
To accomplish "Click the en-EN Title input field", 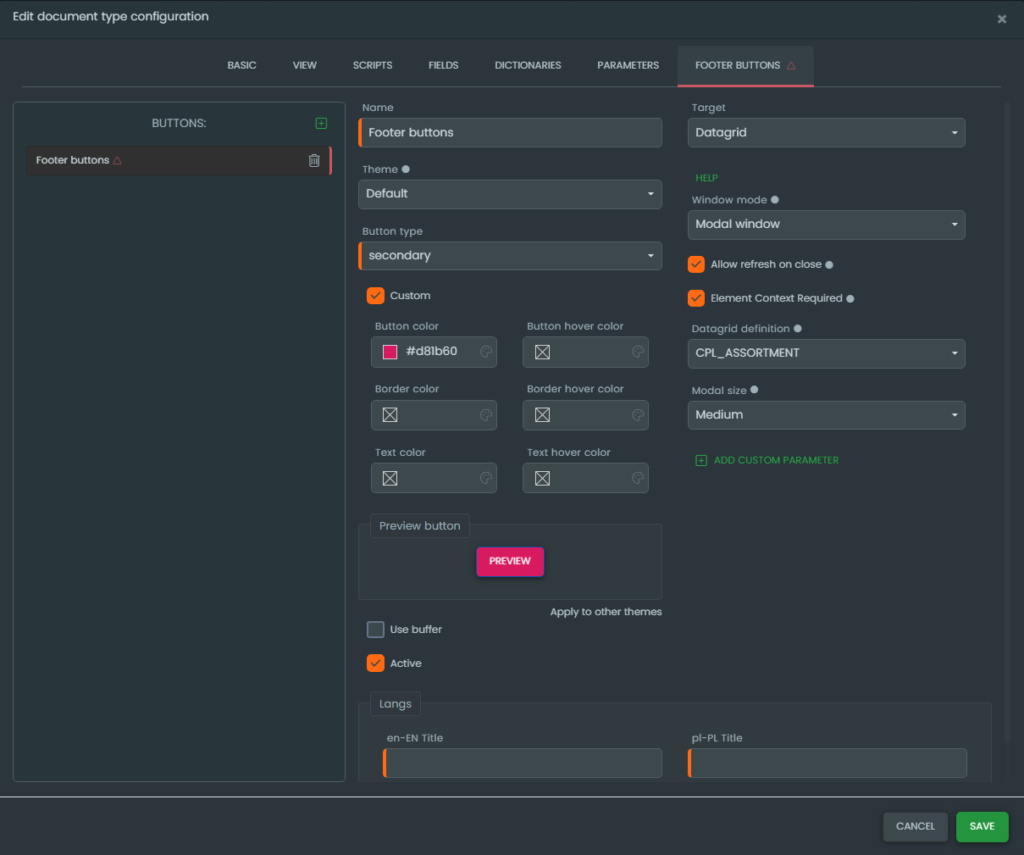I will coord(522,763).
